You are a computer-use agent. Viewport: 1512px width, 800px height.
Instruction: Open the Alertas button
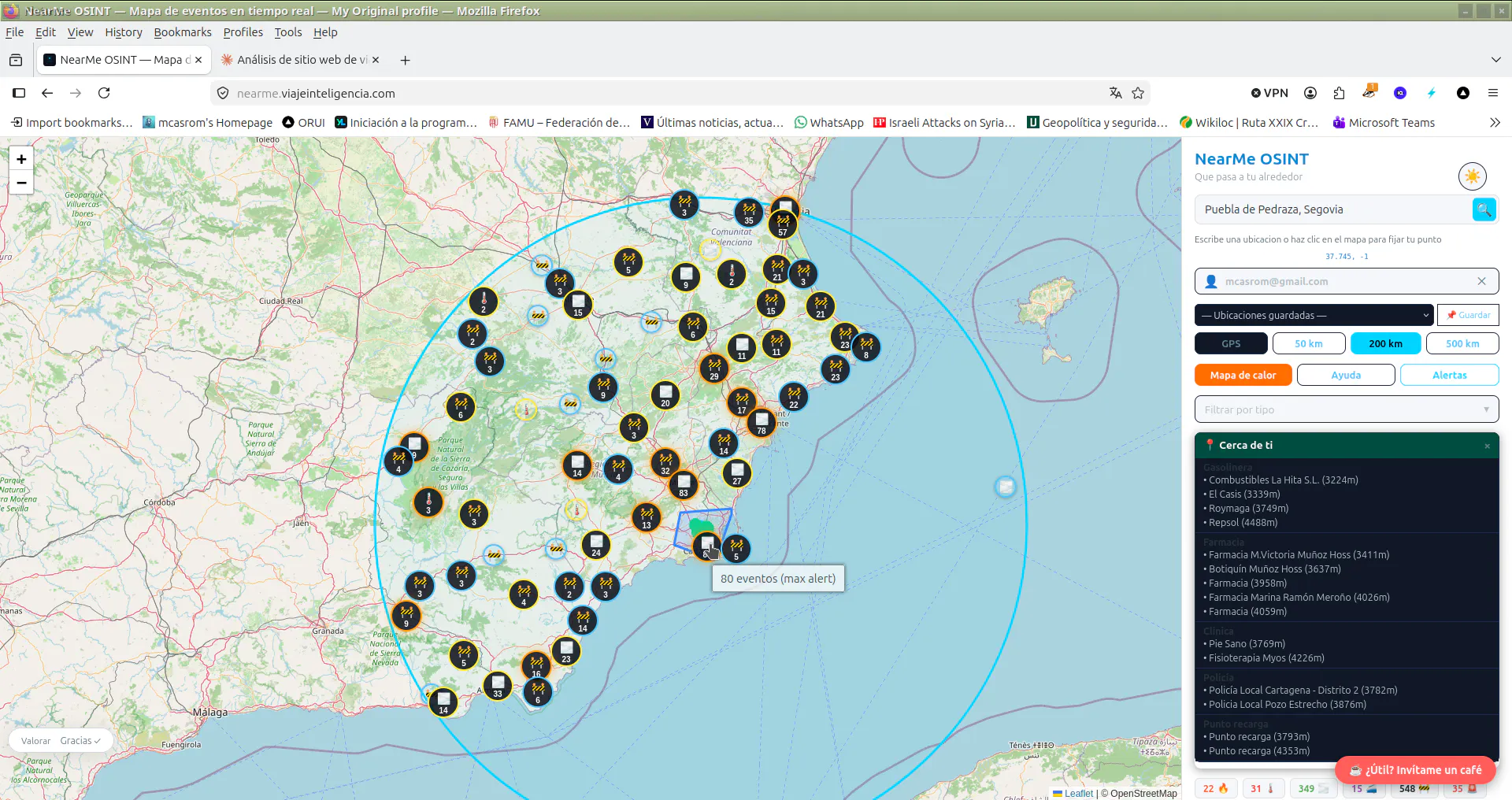tap(1450, 375)
